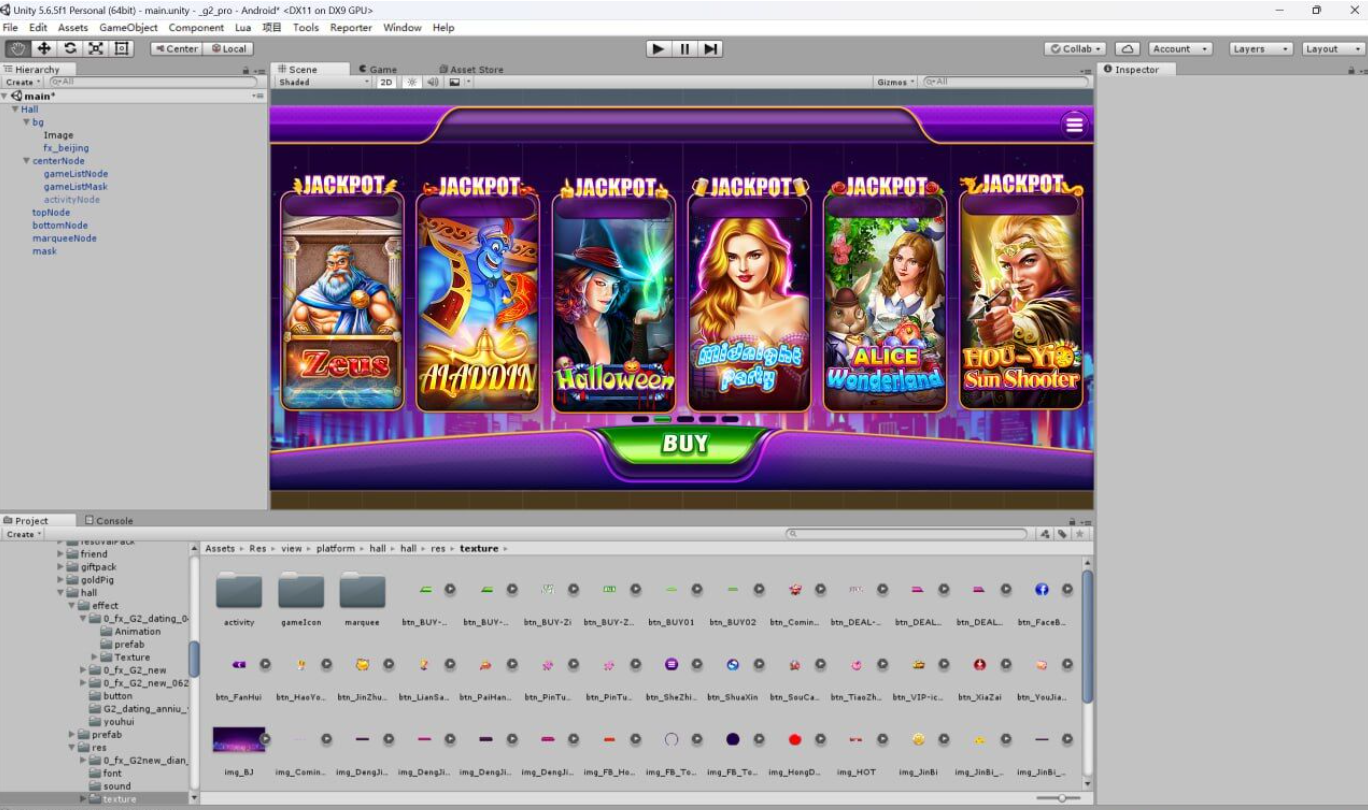This screenshot has height=810, width=1368.
Task: Click the Collab button
Action: point(1075,48)
